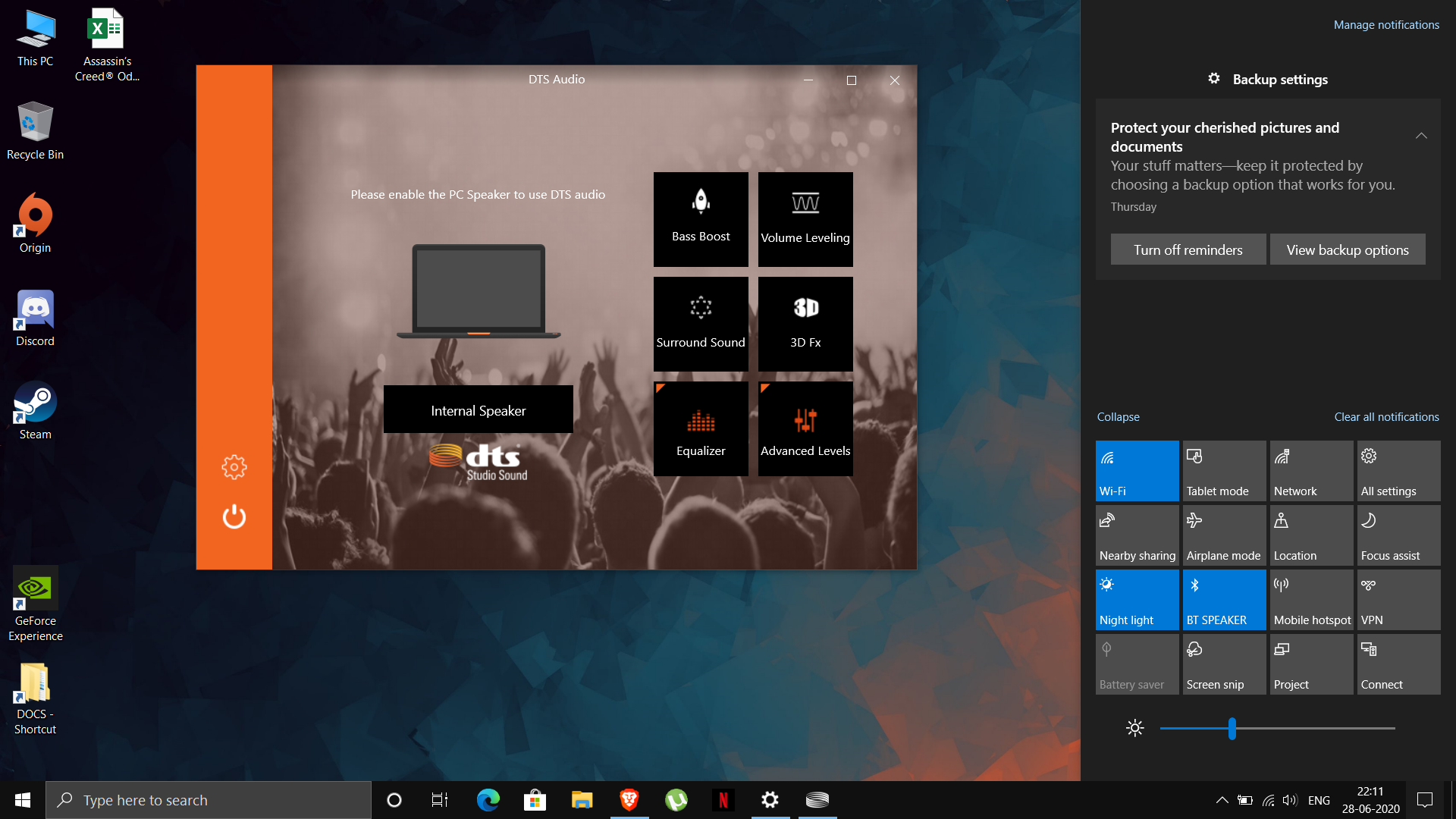Enable Mobile hotspot tile

click(1311, 599)
